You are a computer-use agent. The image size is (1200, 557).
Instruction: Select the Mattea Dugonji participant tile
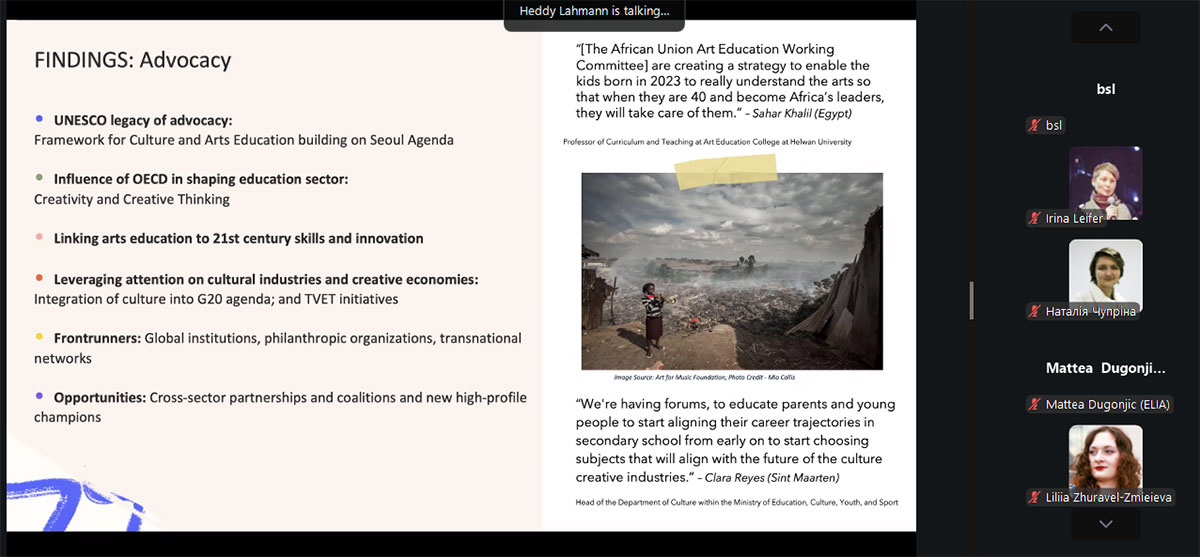(x=1105, y=368)
